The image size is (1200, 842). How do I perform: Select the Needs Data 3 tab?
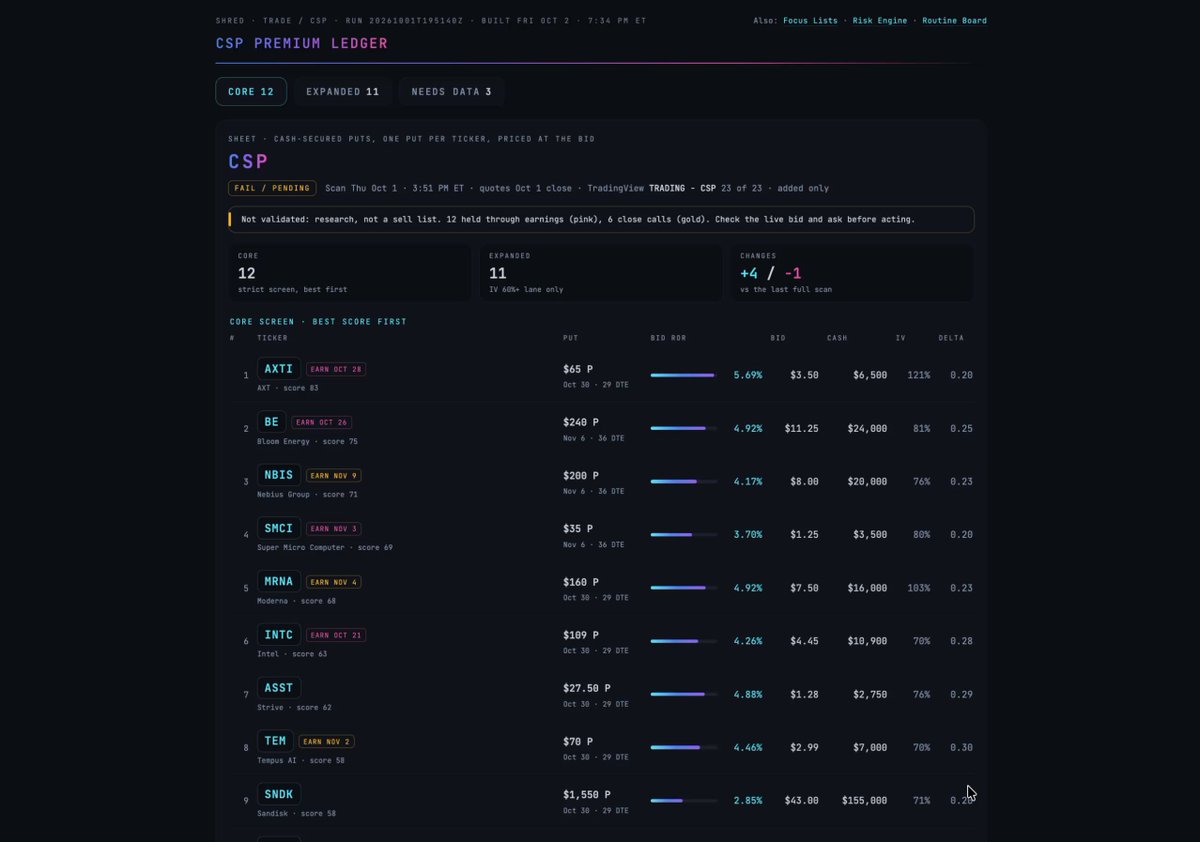pos(451,92)
